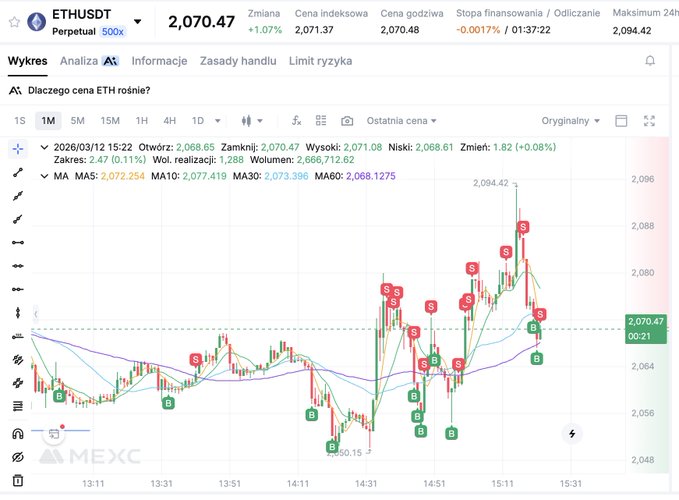Click 'Dlaczego cena ETH rośnie?' link

pos(89,90)
